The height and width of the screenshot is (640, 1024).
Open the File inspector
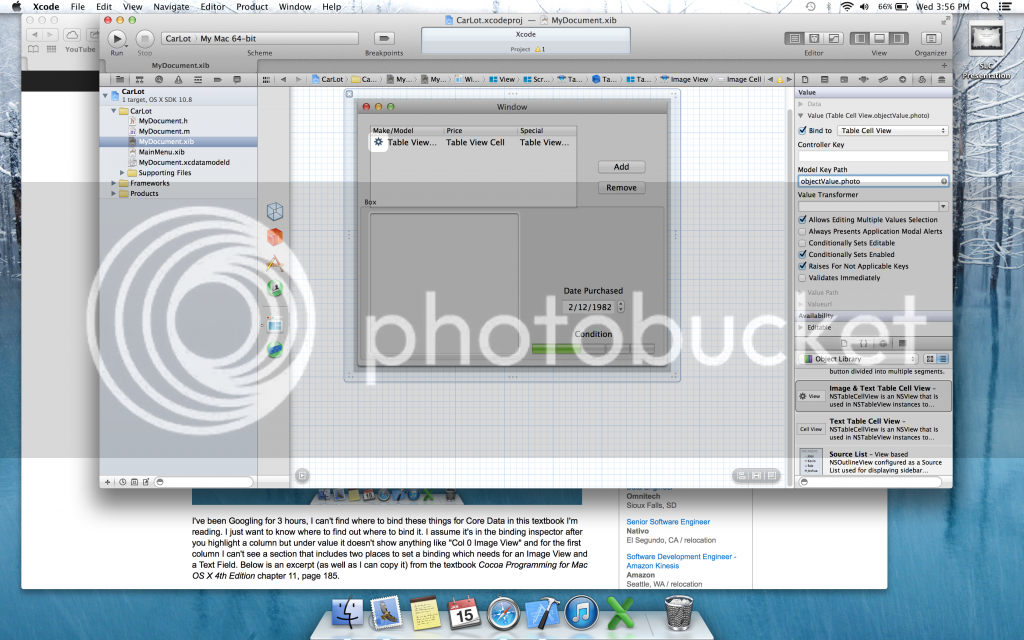(805, 80)
